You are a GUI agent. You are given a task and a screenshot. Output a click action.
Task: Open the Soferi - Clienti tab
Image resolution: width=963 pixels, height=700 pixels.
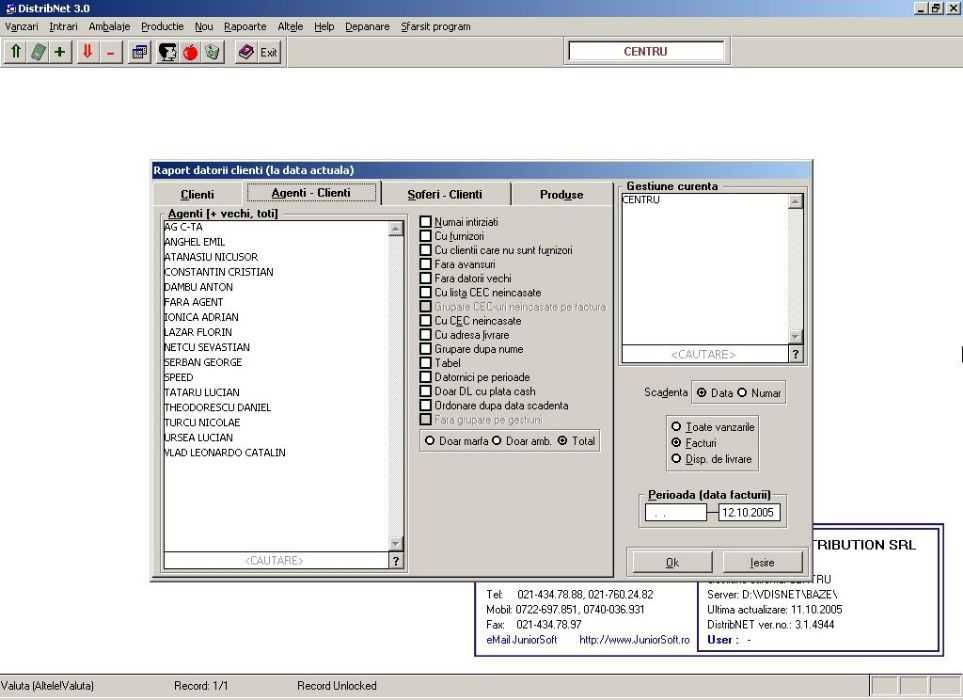(445, 194)
